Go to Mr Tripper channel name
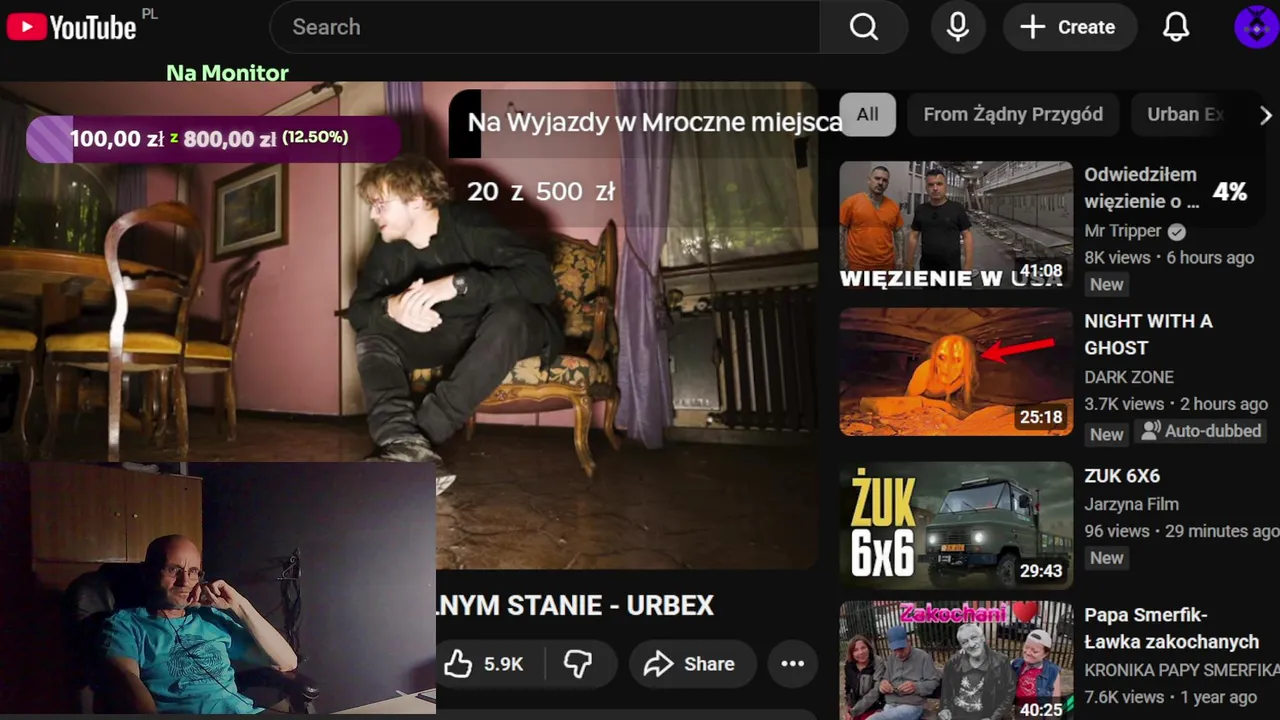 (1123, 231)
